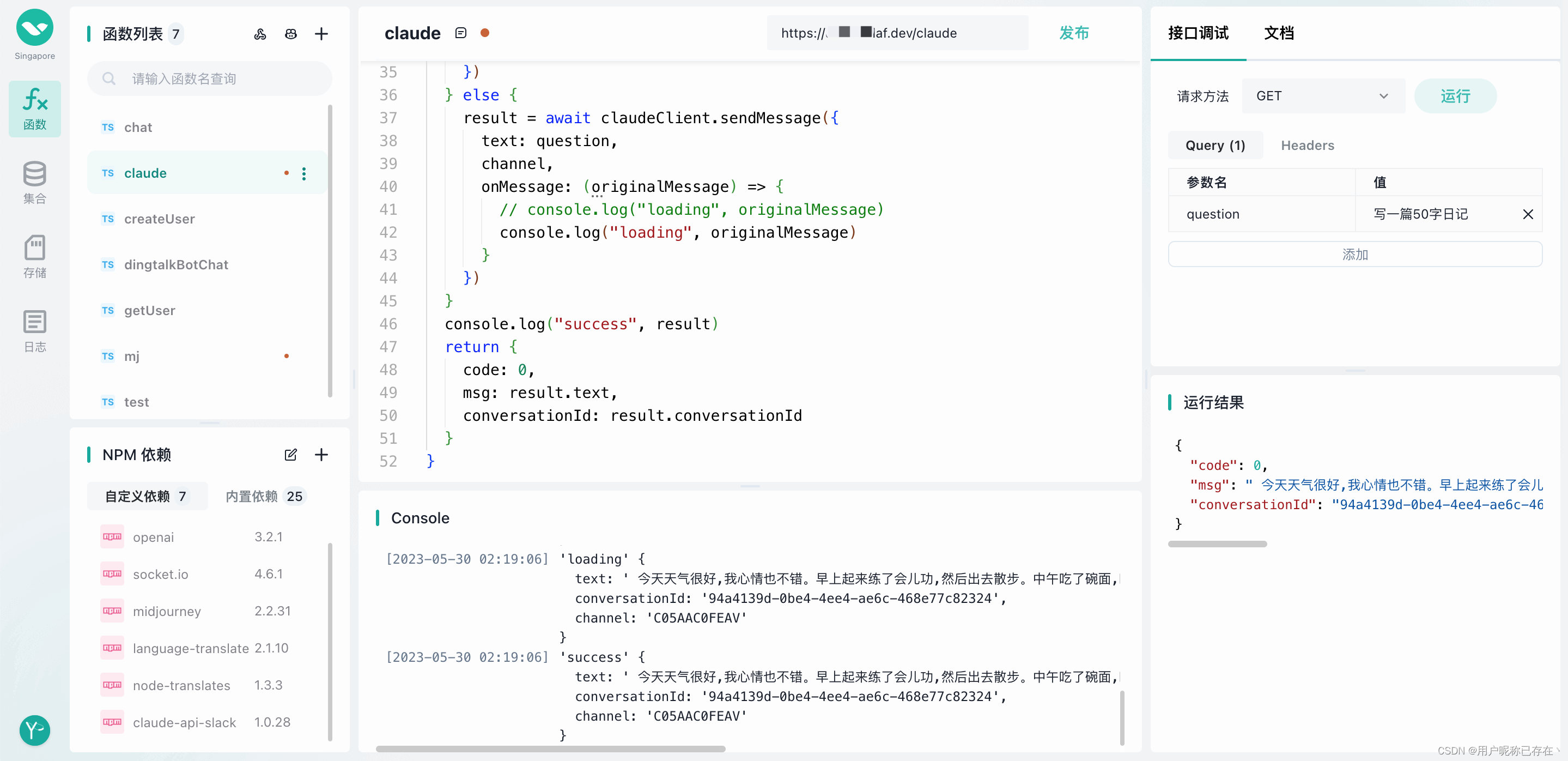This screenshot has height=761, width=1568.
Task: Open the test function
Action: point(207,402)
